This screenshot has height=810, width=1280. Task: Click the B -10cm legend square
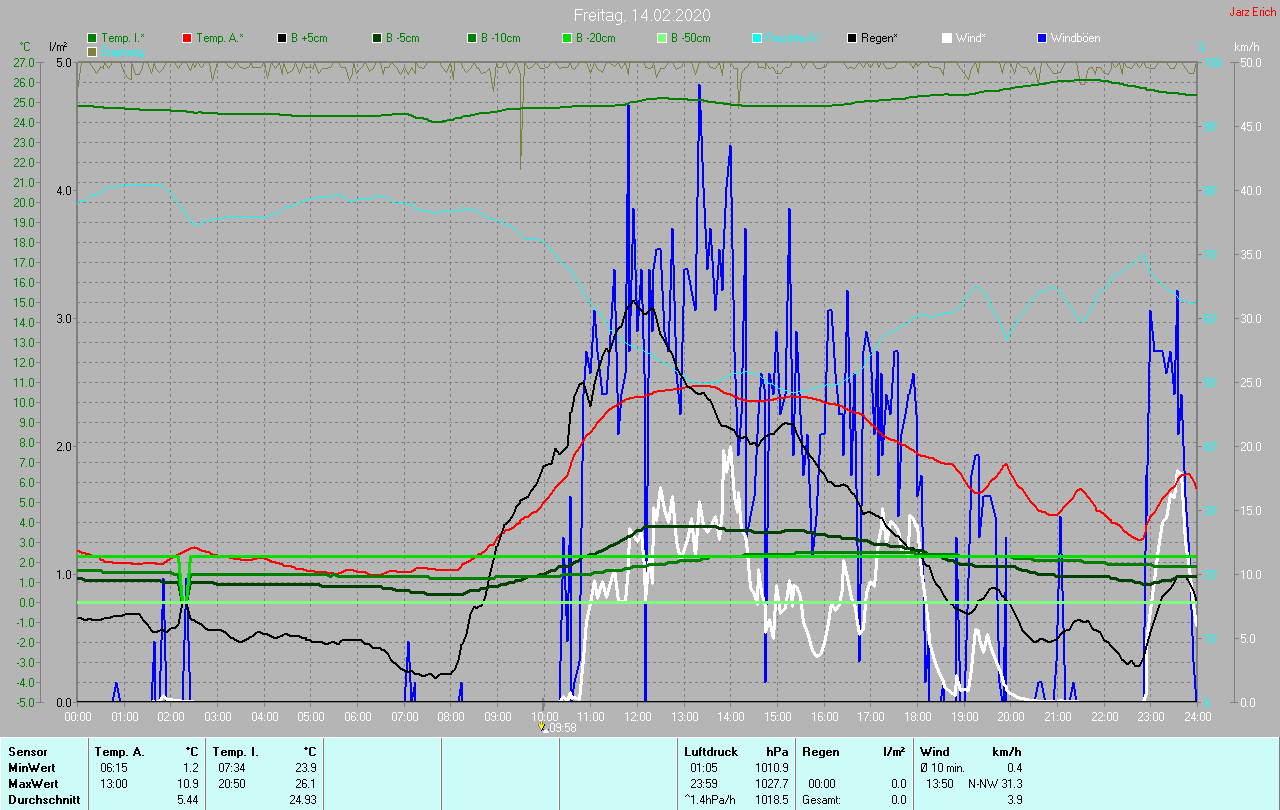click(x=472, y=38)
